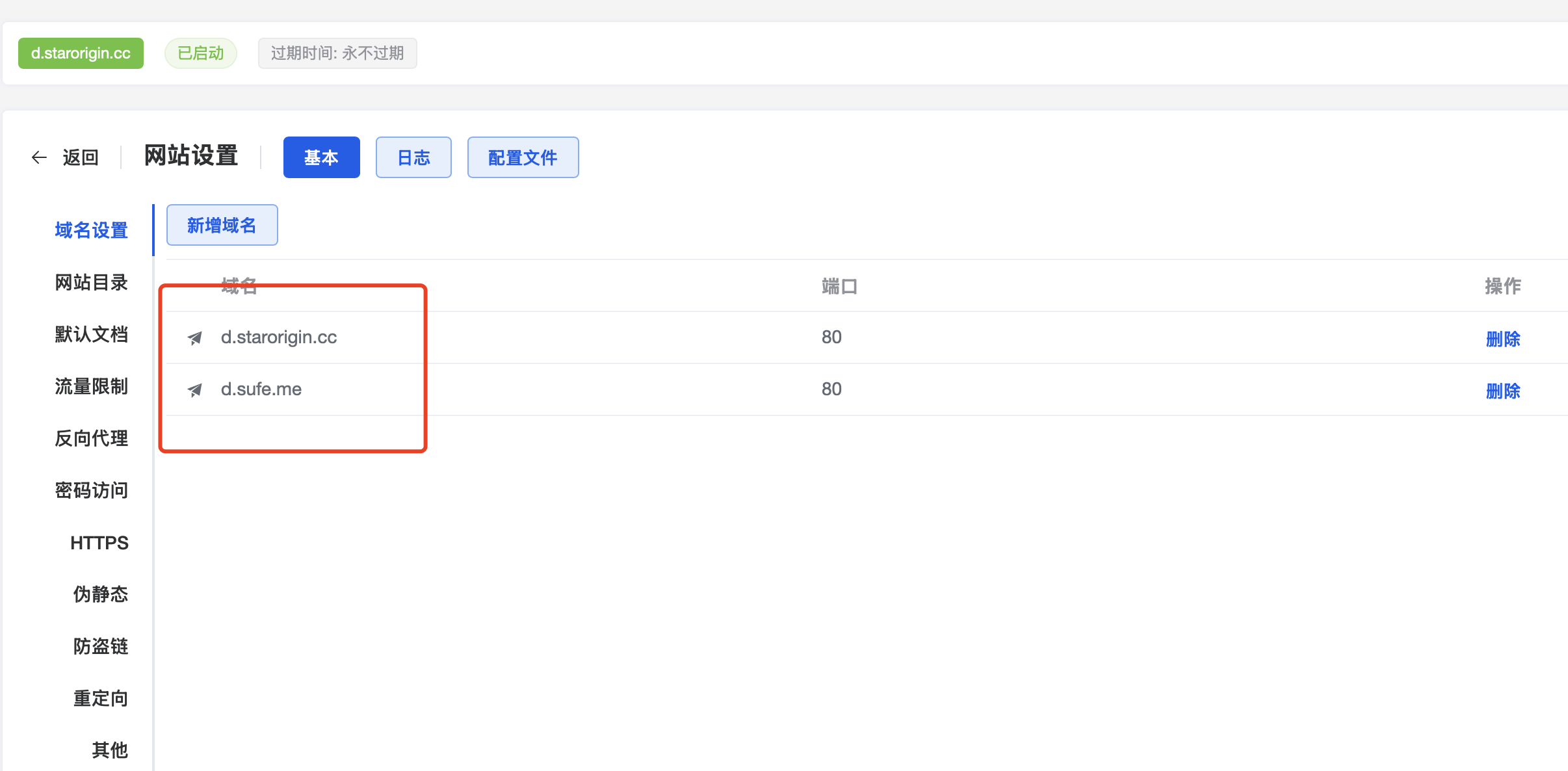The image size is (1568, 771).
Task: Open HTTPS settings
Action: coord(99,543)
